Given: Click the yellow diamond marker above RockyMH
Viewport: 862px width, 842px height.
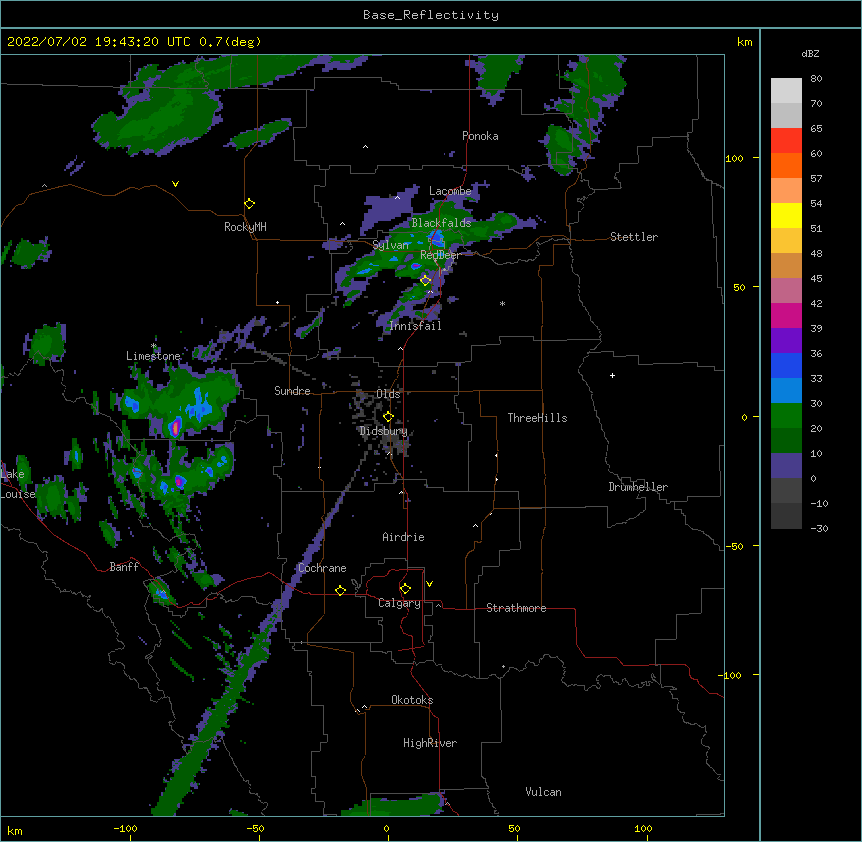Looking at the screenshot, I should point(250,204).
